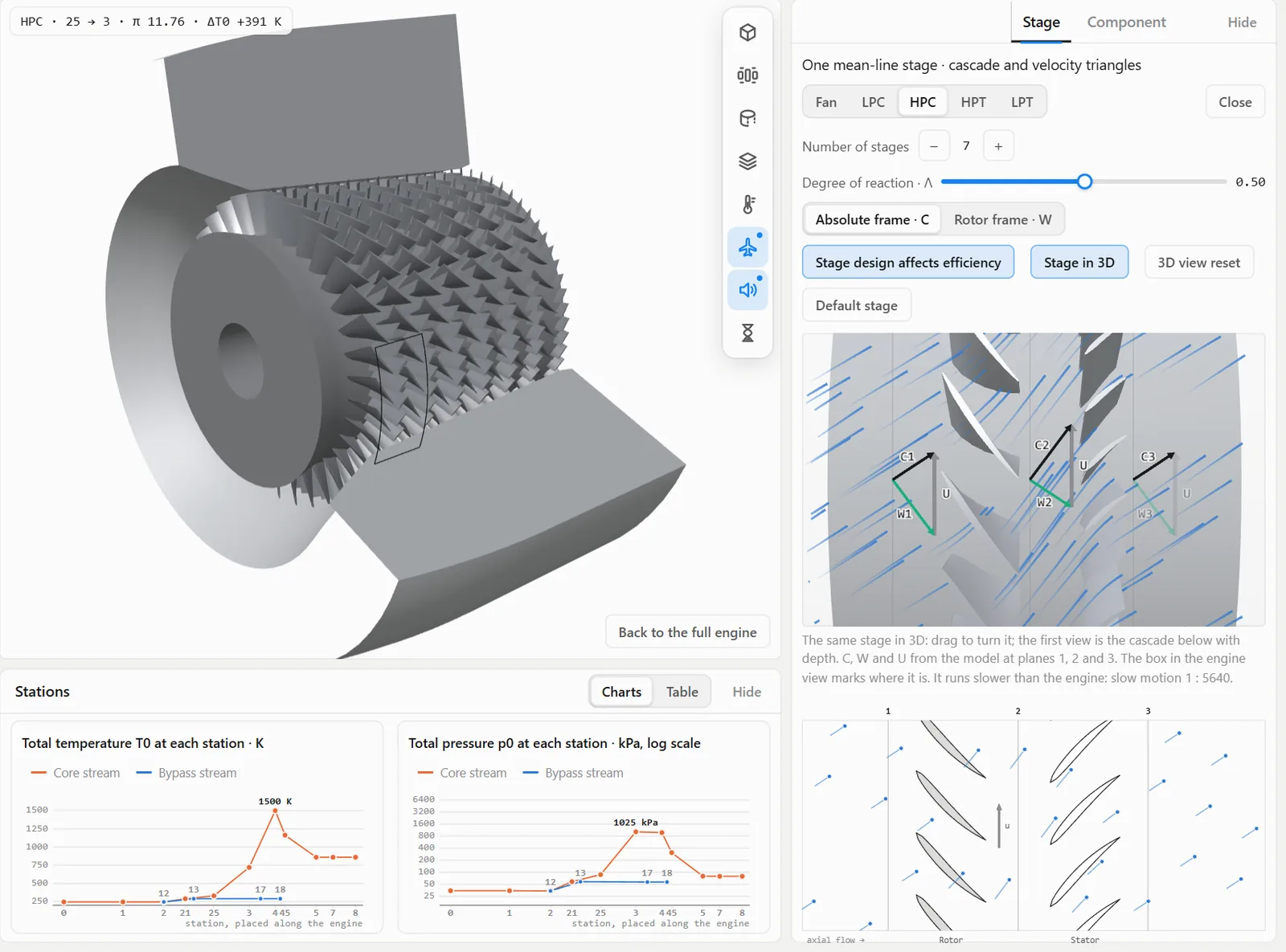1286x952 pixels.
Task: Decrease number of stages with minus
Action: tap(934, 146)
